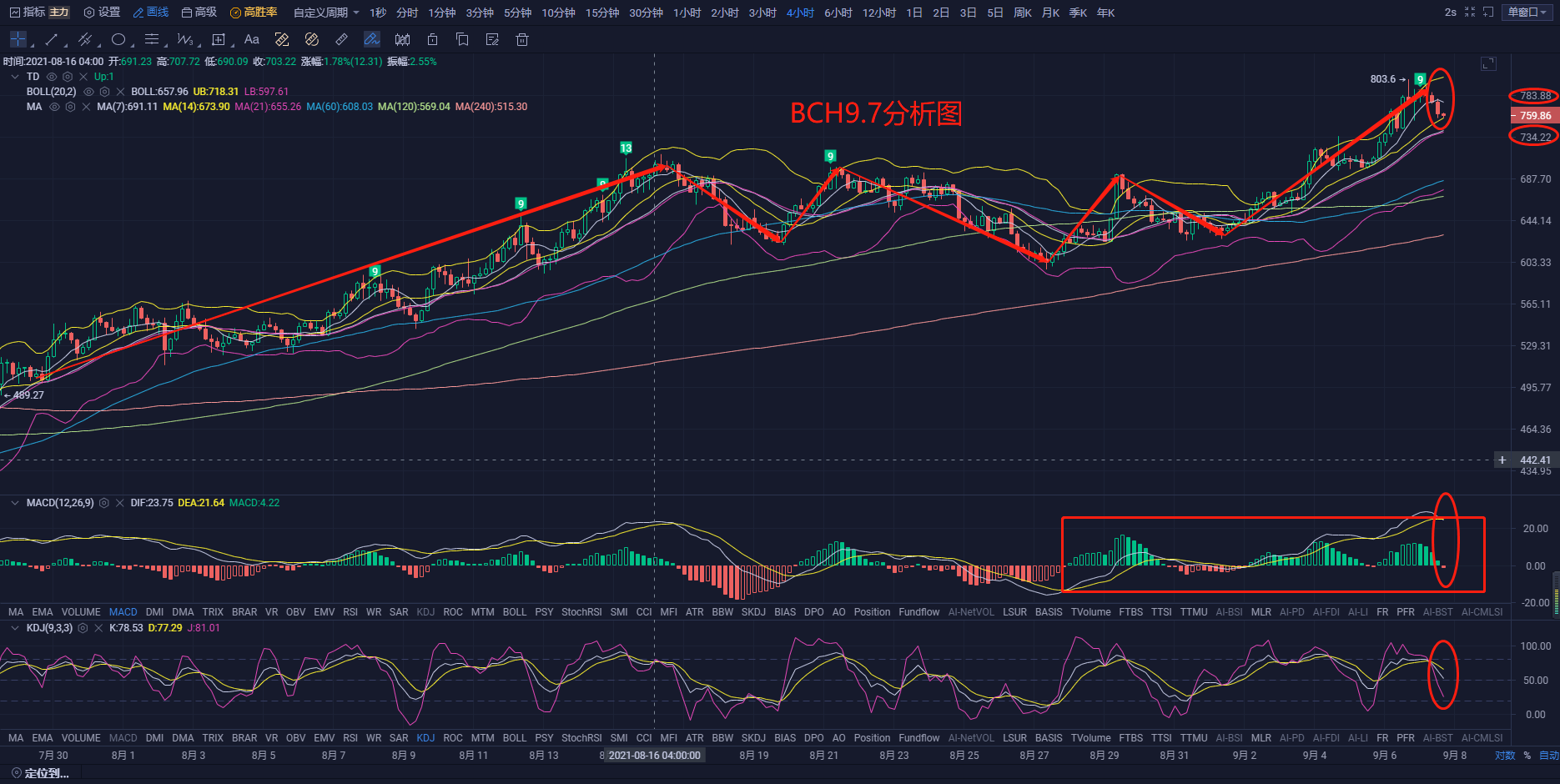Select the Elliott wave W3 tool
Screen dimensions: 1560x784
184,39
